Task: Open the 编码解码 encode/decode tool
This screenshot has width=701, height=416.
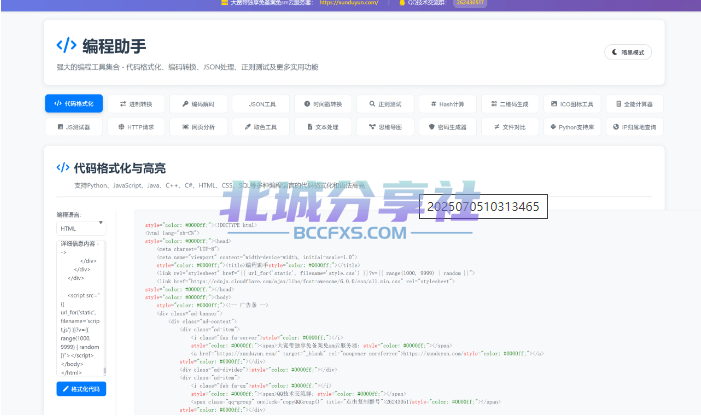Action: click(x=198, y=104)
